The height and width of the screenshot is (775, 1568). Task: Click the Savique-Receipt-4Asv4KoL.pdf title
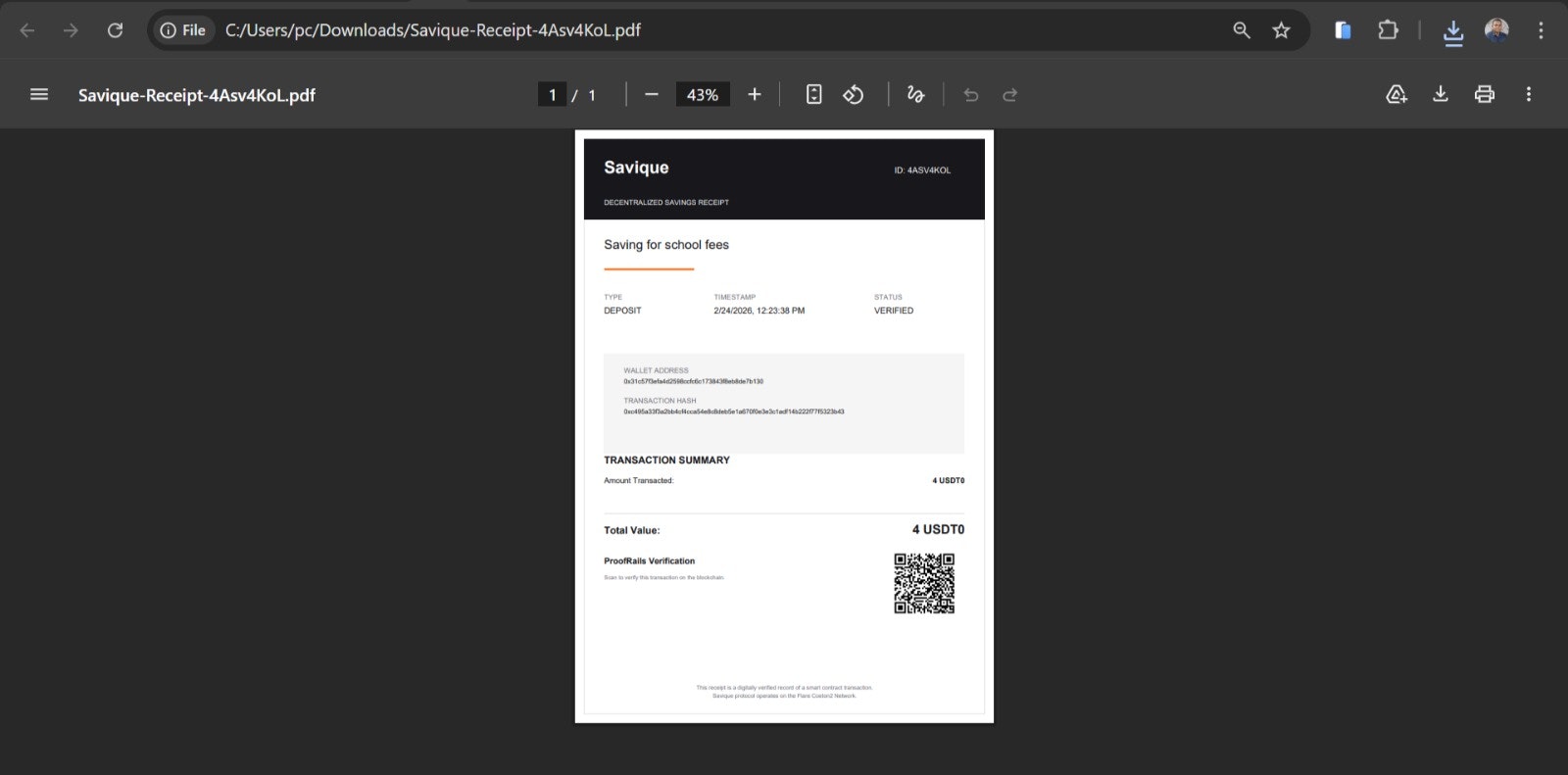197,95
